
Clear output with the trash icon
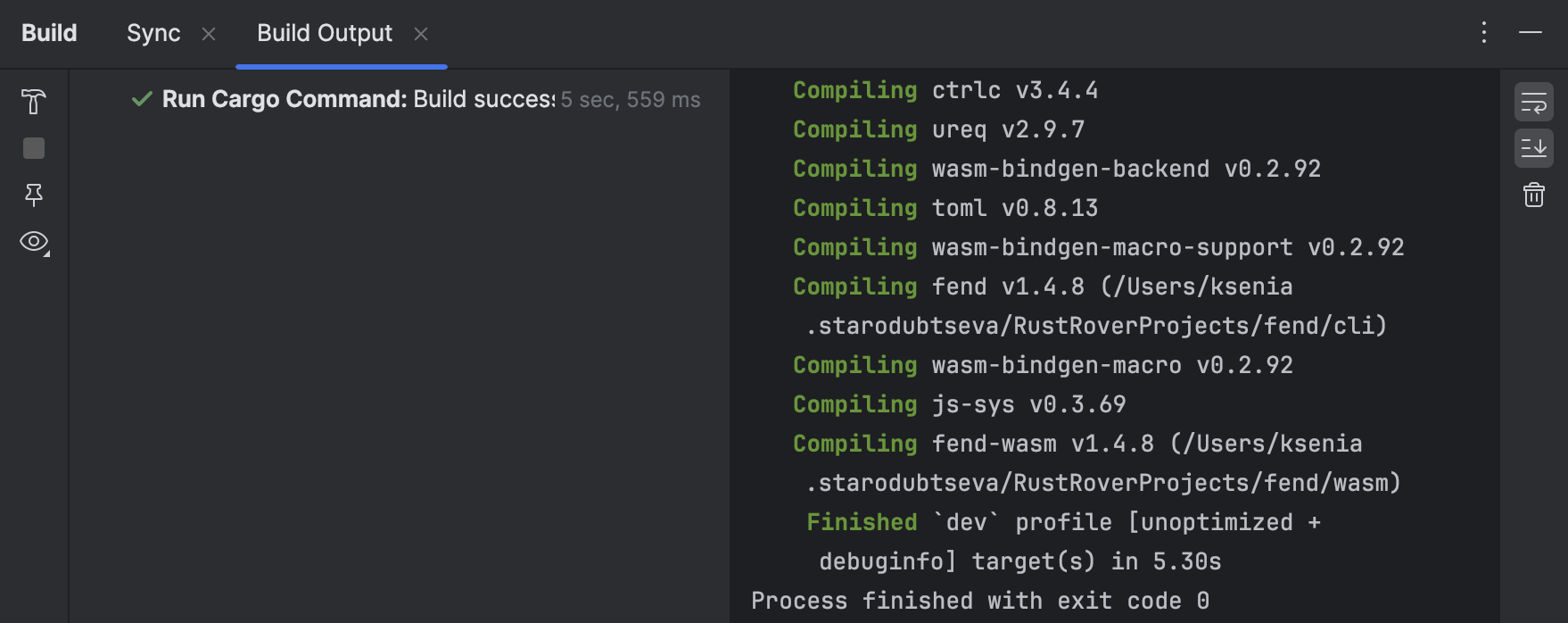[x=1533, y=195]
